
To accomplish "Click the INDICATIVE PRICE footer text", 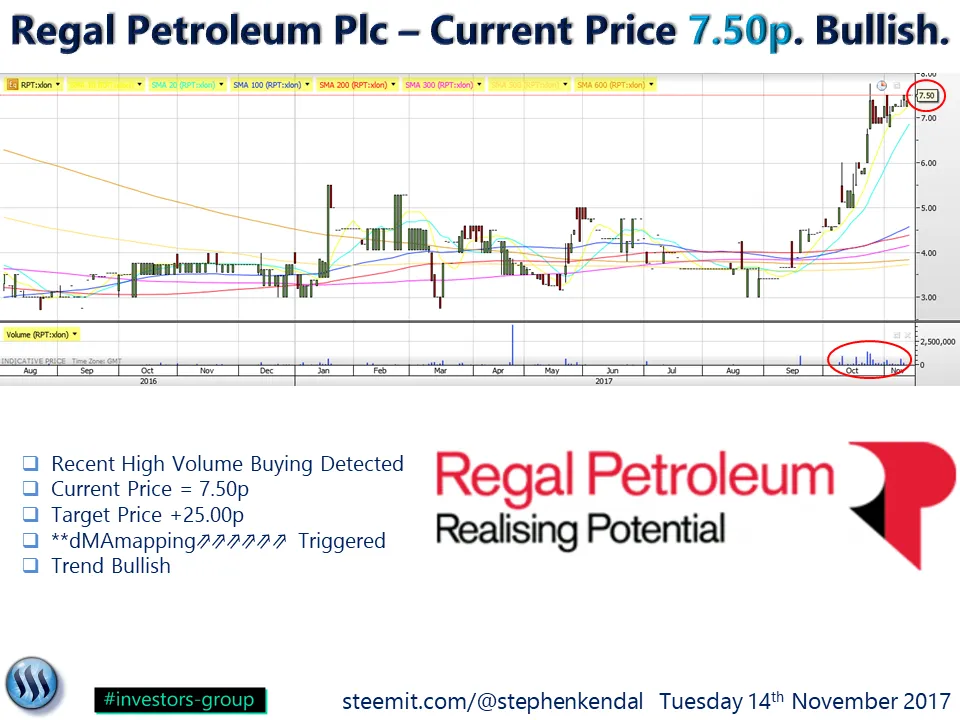I will click(x=33, y=361).
